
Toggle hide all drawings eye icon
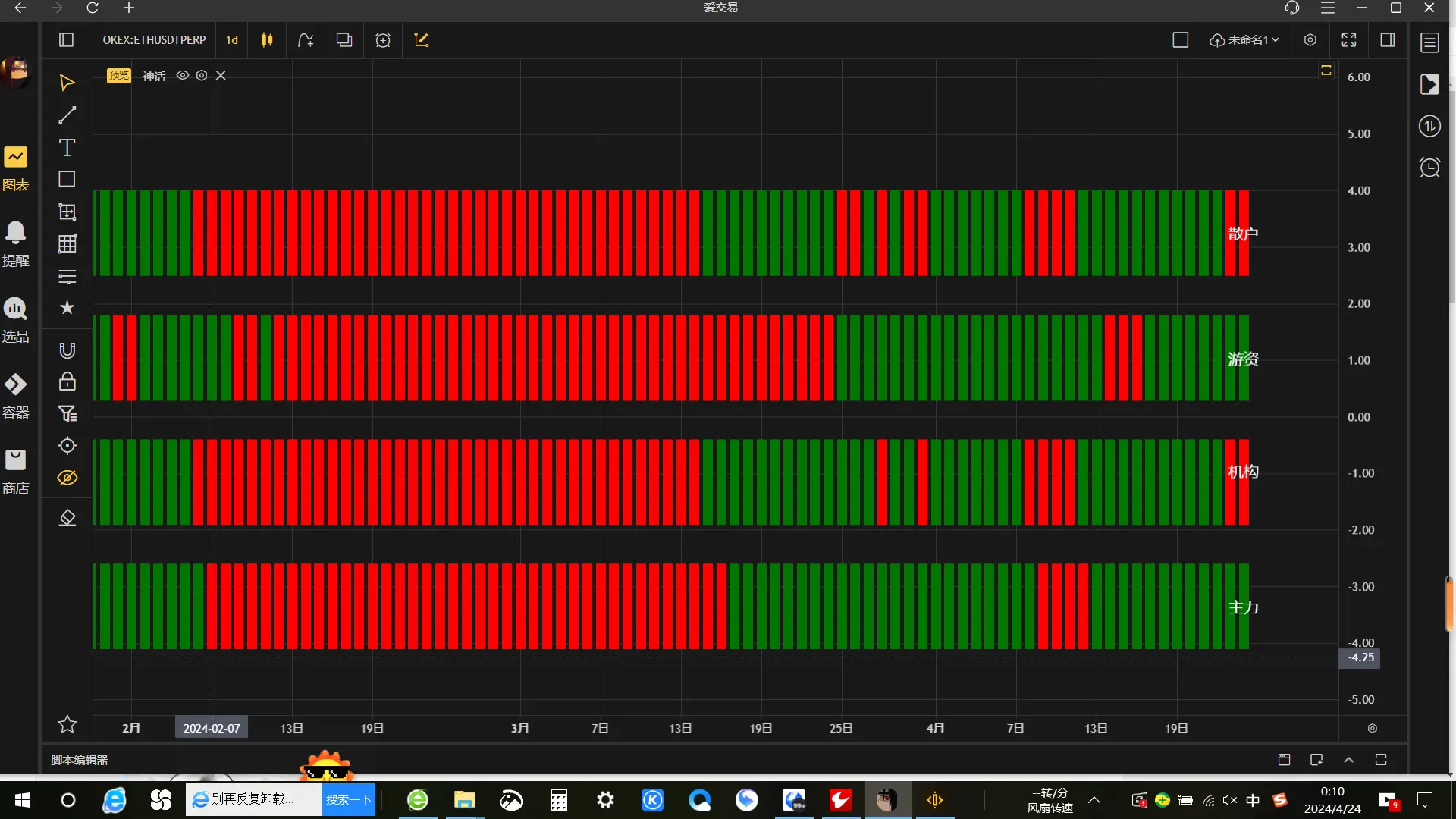(x=67, y=478)
